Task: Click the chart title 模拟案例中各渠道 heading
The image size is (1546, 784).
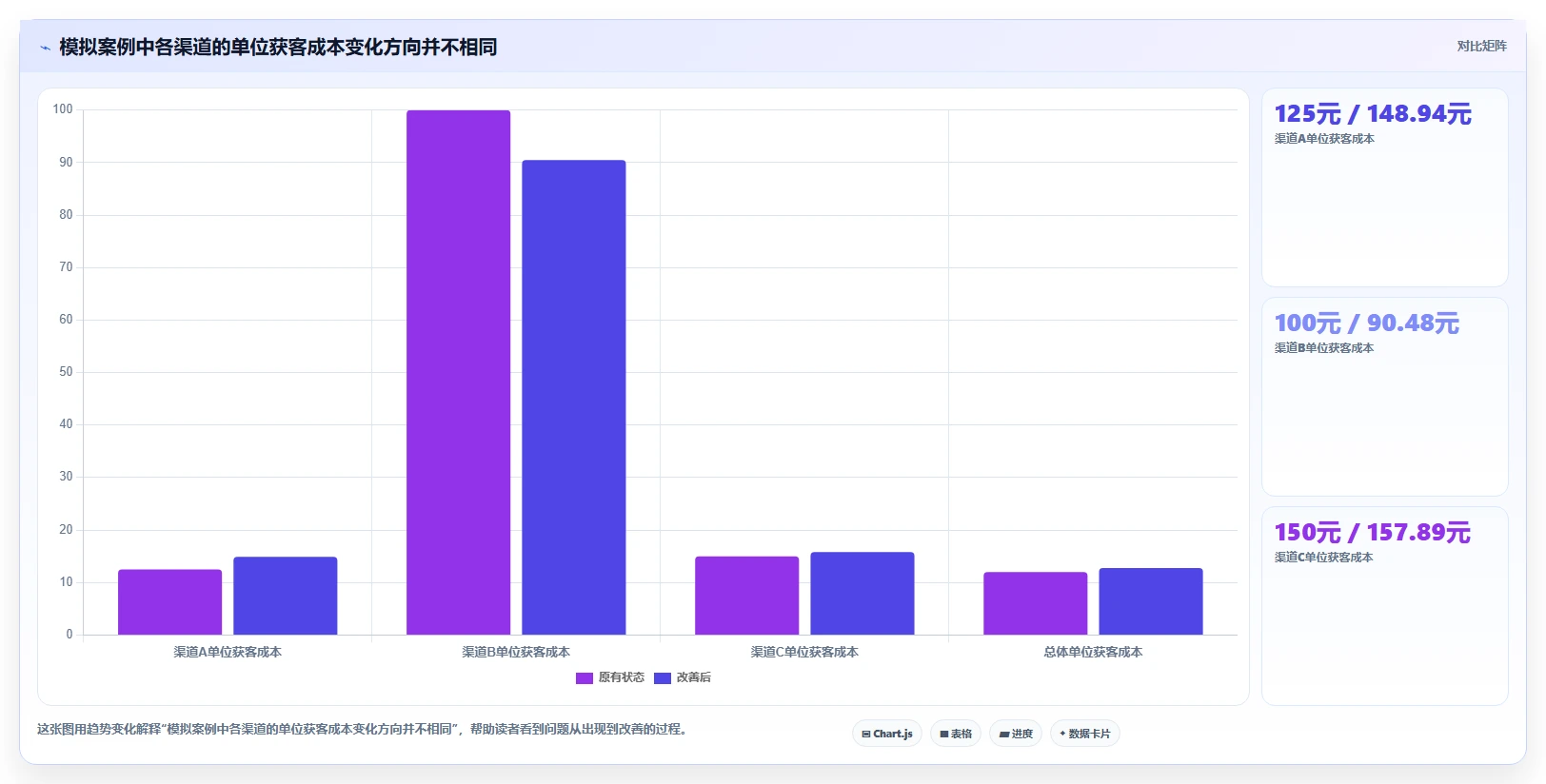Action: (x=278, y=47)
